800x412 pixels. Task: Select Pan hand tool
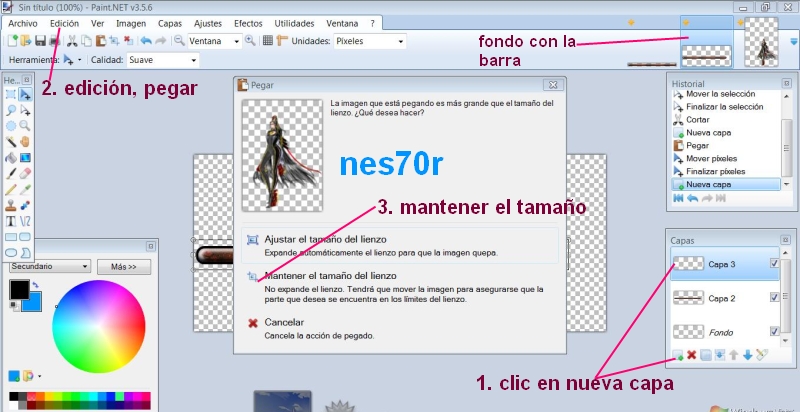tap(25, 142)
